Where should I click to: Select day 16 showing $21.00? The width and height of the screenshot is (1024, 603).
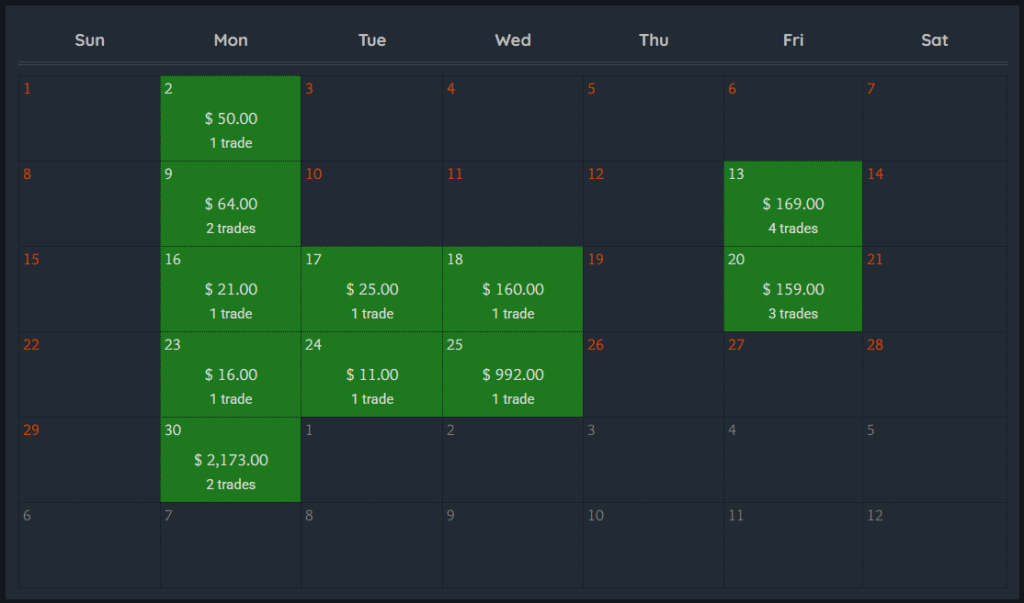pyautogui.click(x=230, y=289)
